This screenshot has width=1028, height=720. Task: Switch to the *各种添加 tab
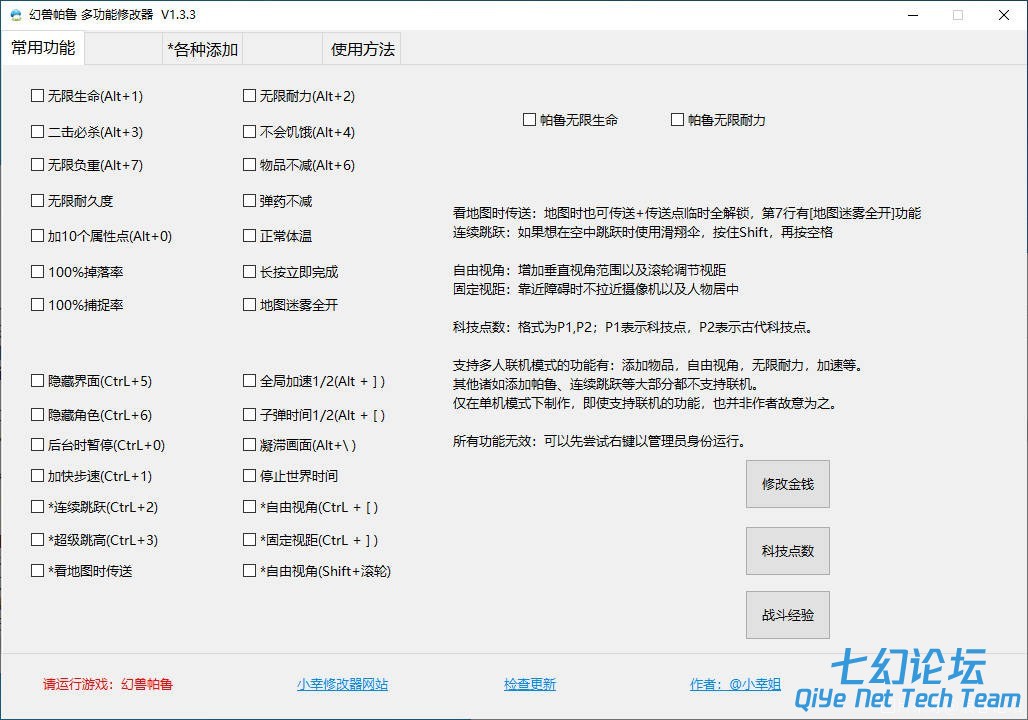(x=203, y=49)
